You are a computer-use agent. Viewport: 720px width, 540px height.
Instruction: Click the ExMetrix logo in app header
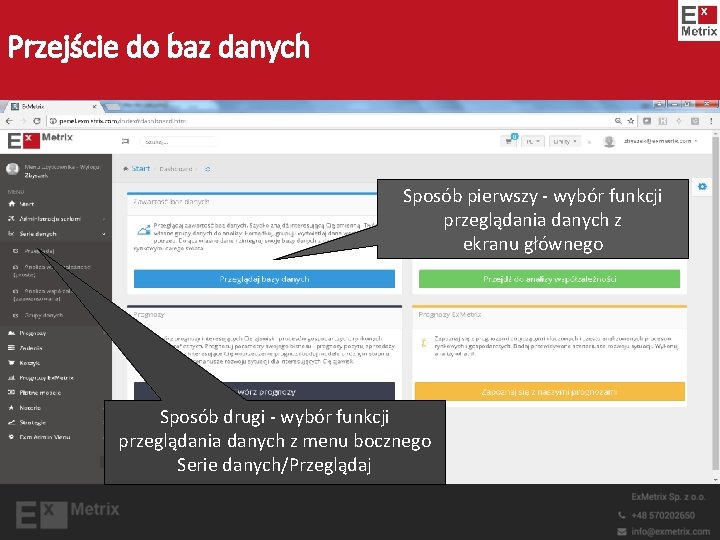click(40, 140)
